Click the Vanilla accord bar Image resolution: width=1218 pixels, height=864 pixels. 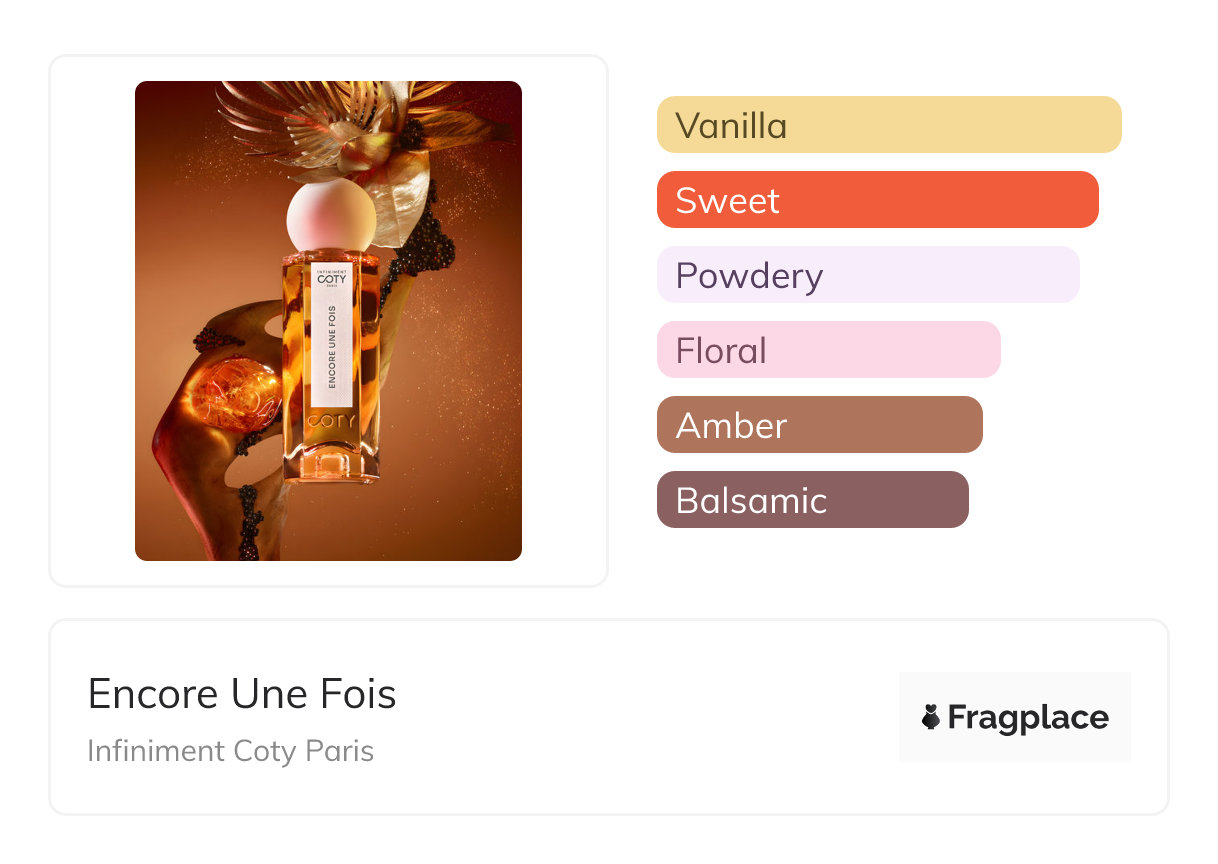[x=888, y=125]
